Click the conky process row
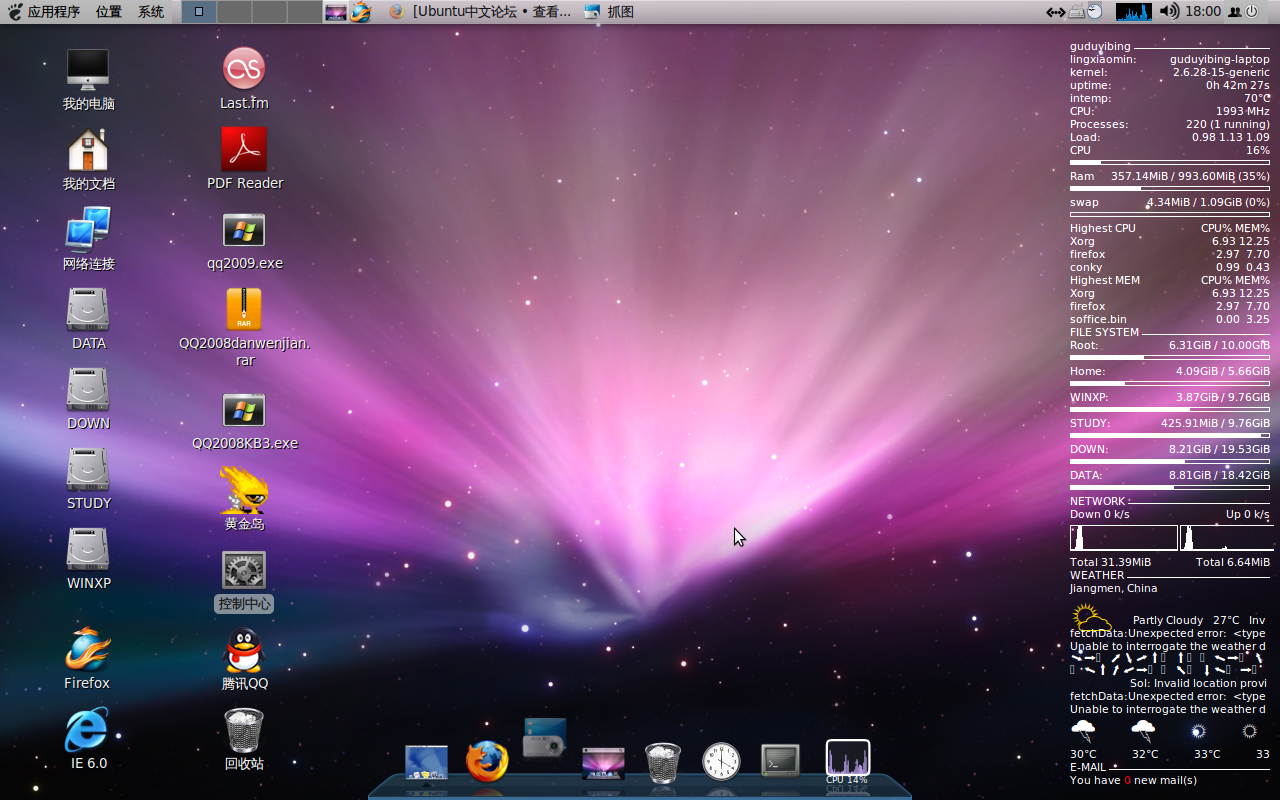Viewport: 1280px width, 800px height. click(x=1170, y=267)
